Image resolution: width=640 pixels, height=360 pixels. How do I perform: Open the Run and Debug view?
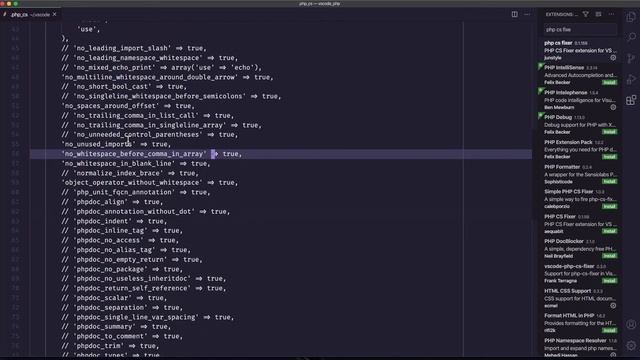tap(631, 79)
